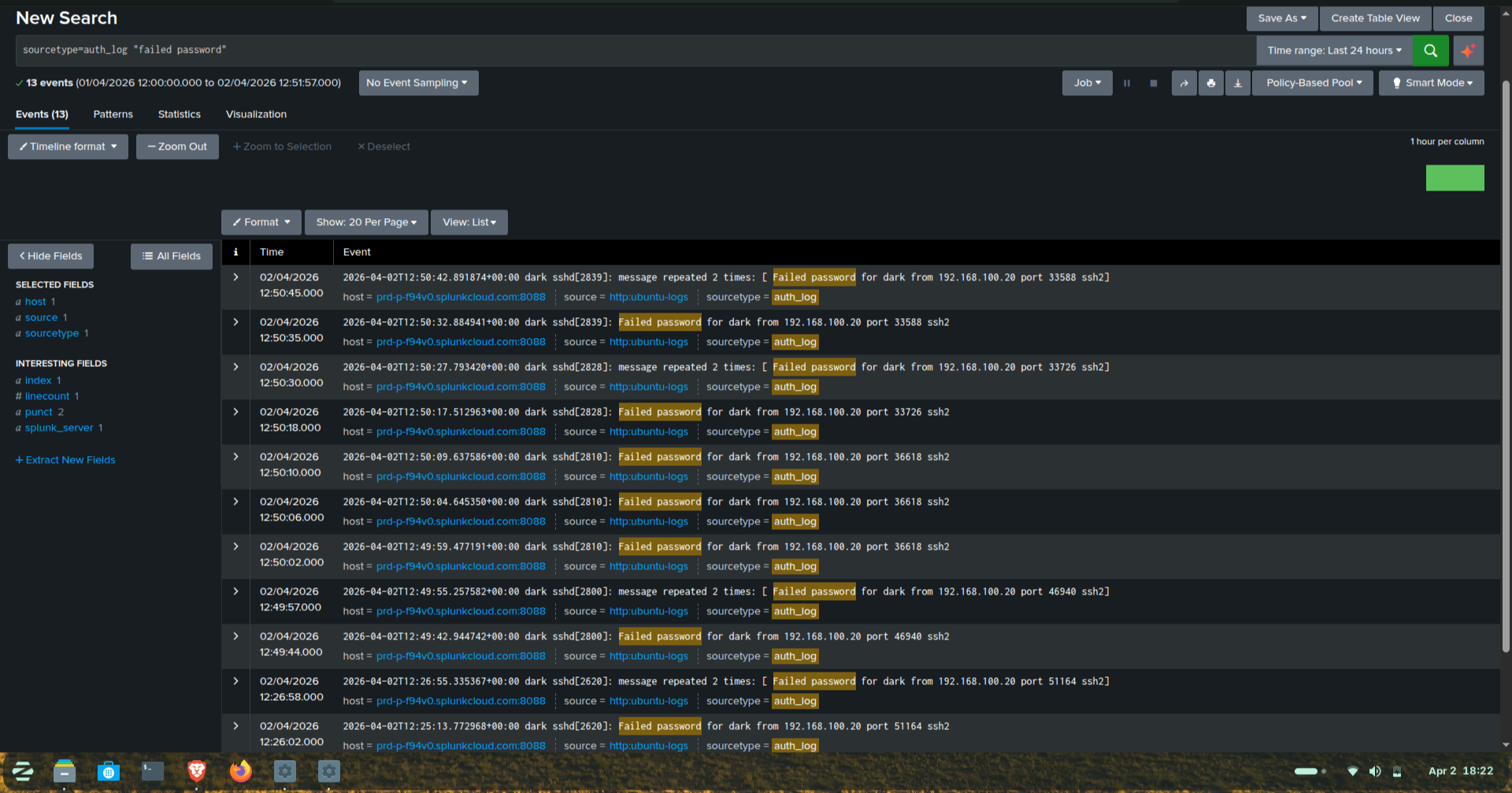Expand the event at 12:50:10.000
Viewport: 1512px width, 793px height.
pyautogui.click(x=235, y=457)
